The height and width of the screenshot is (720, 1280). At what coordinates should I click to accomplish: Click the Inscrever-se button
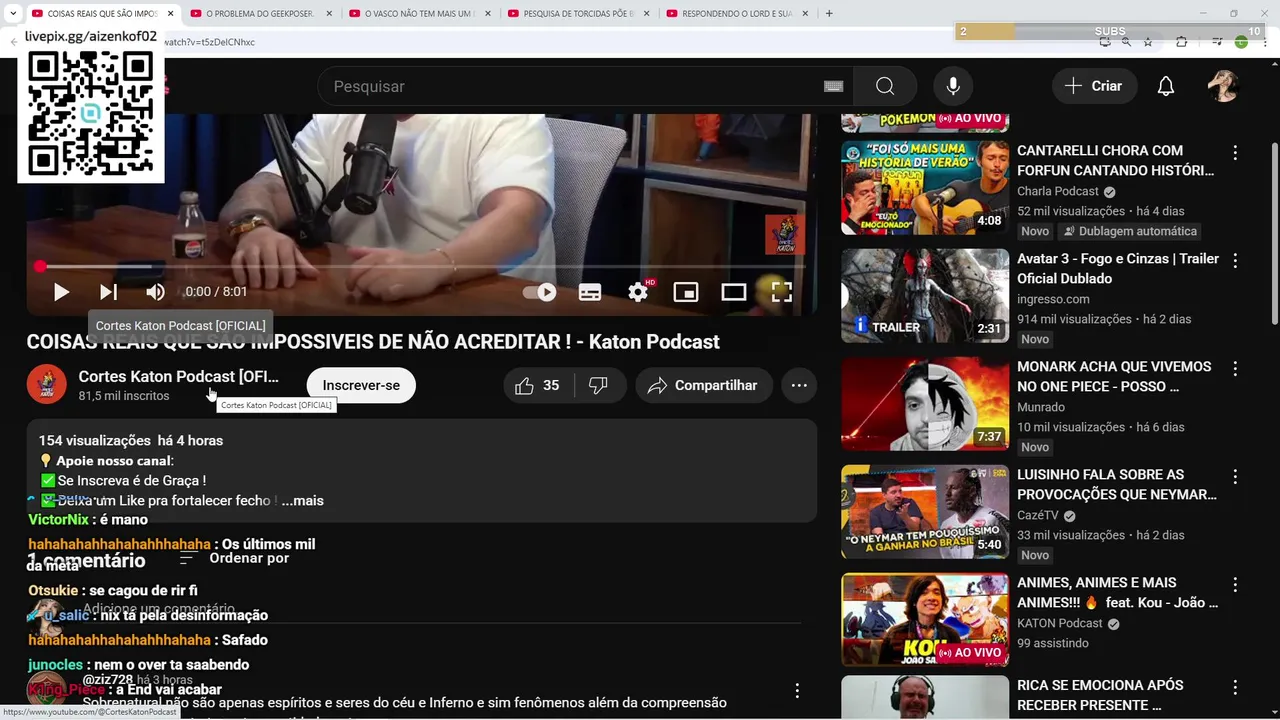pos(361,385)
